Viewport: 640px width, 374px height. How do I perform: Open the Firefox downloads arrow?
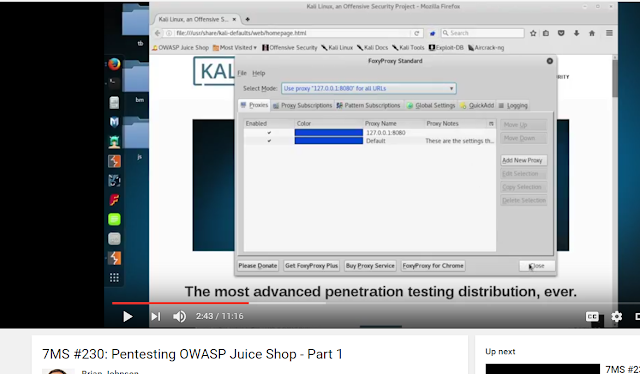point(576,33)
